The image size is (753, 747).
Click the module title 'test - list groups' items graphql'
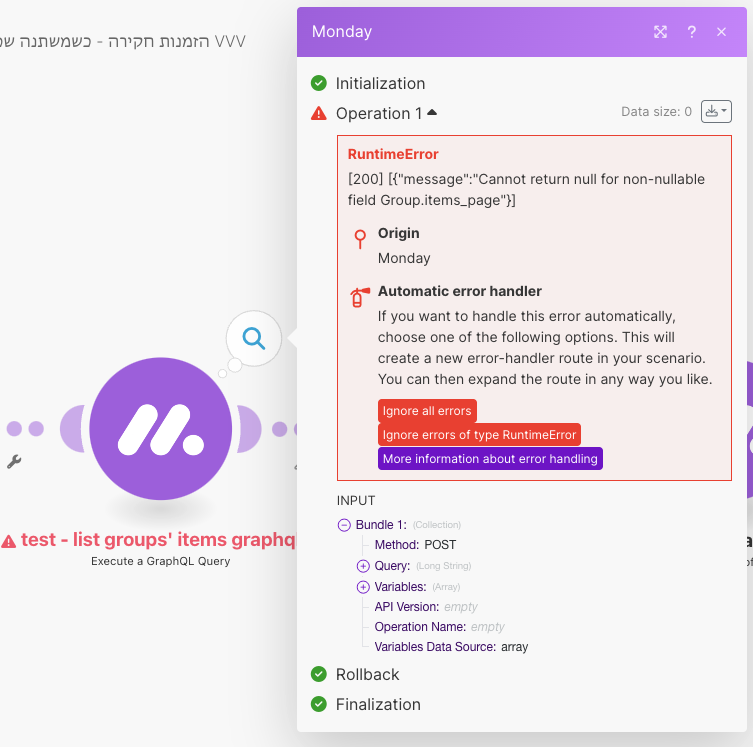click(x=158, y=540)
